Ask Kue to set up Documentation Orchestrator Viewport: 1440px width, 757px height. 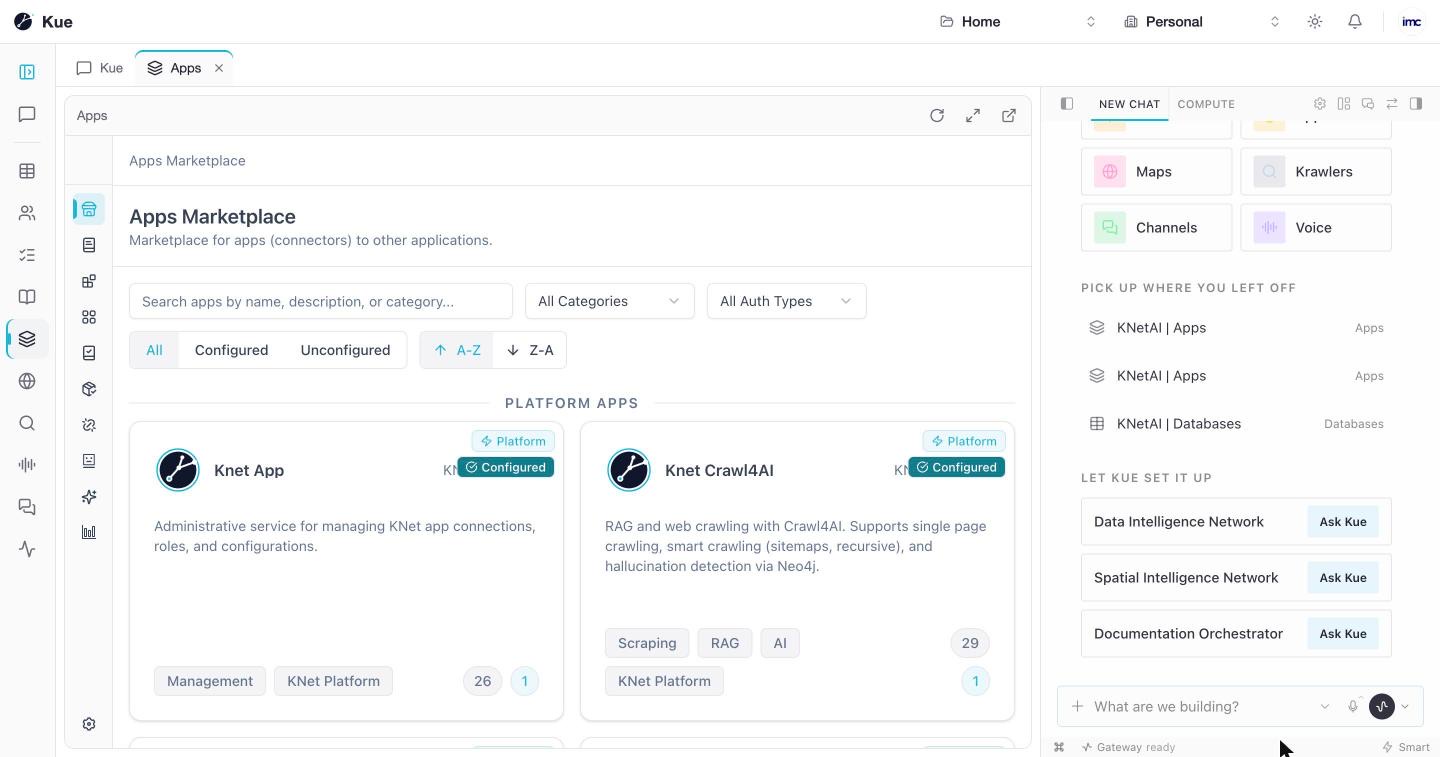1343,634
